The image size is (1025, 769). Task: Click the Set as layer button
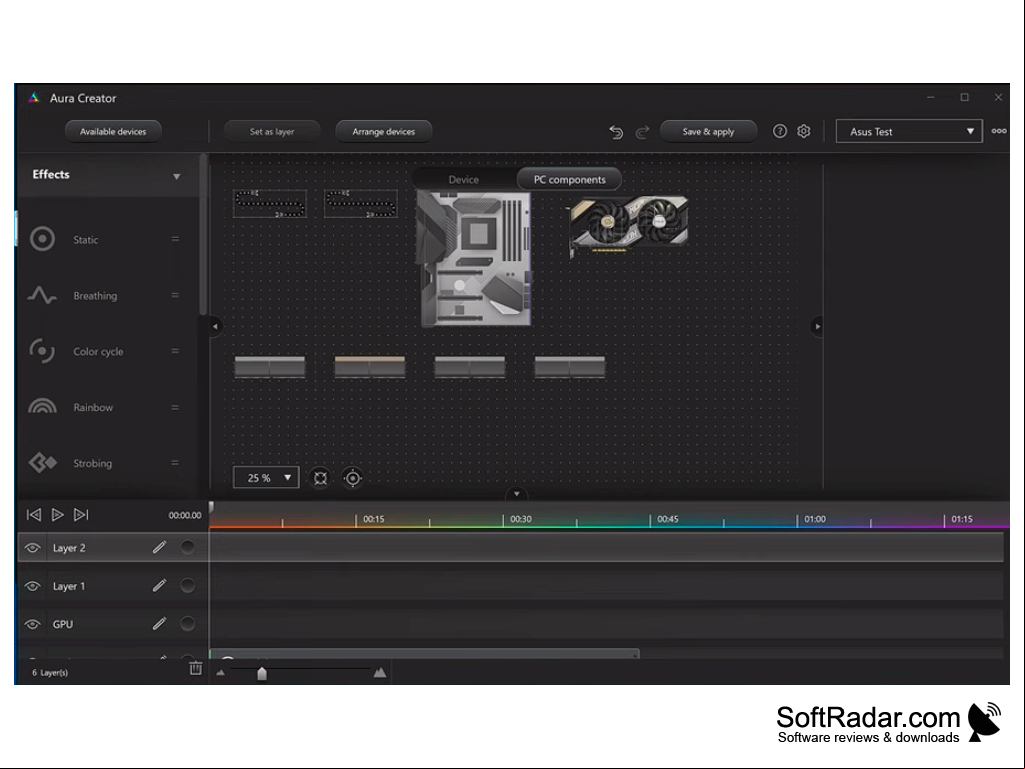(272, 131)
